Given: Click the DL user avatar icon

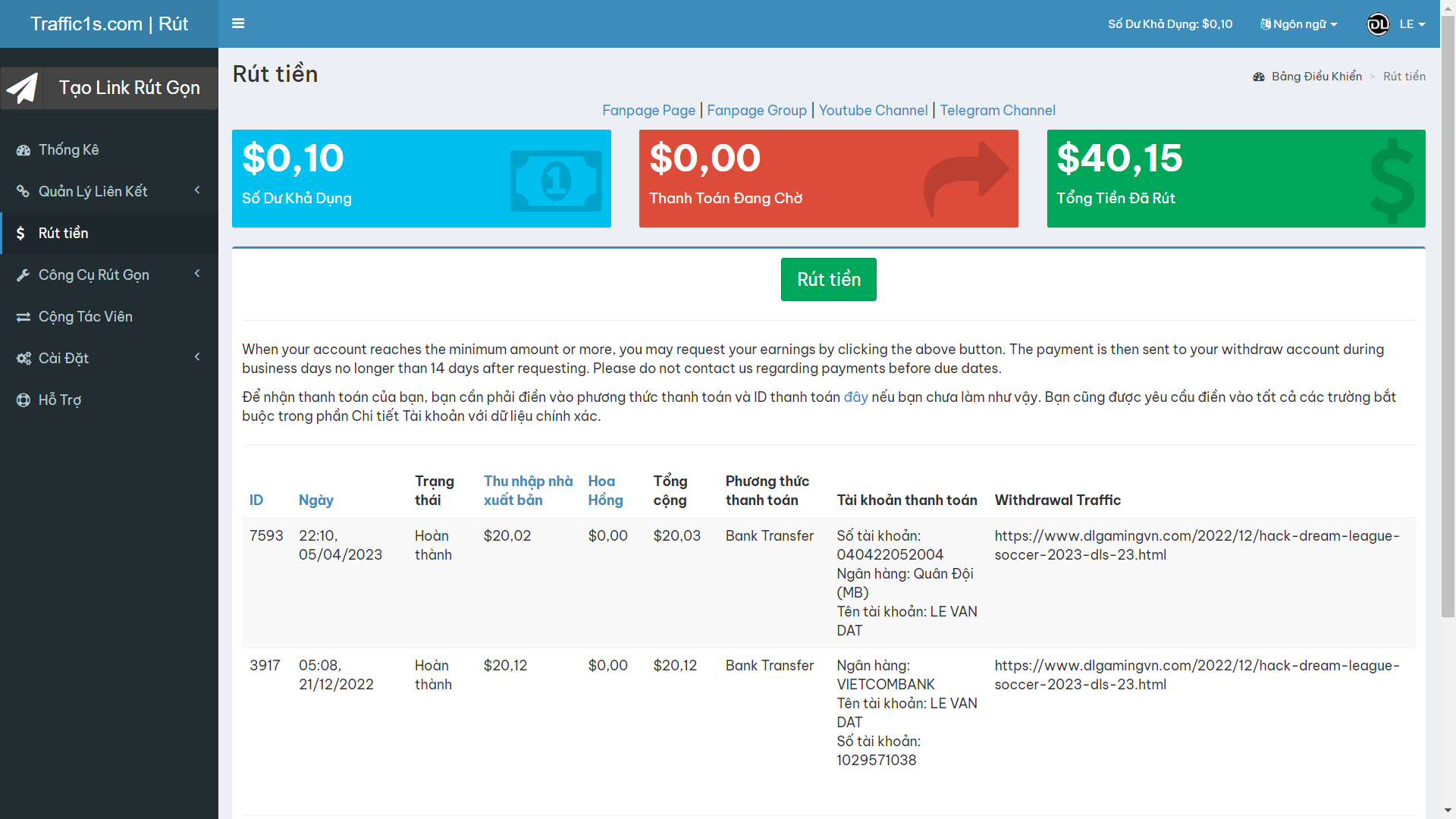Looking at the screenshot, I should click(x=1377, y=24).
